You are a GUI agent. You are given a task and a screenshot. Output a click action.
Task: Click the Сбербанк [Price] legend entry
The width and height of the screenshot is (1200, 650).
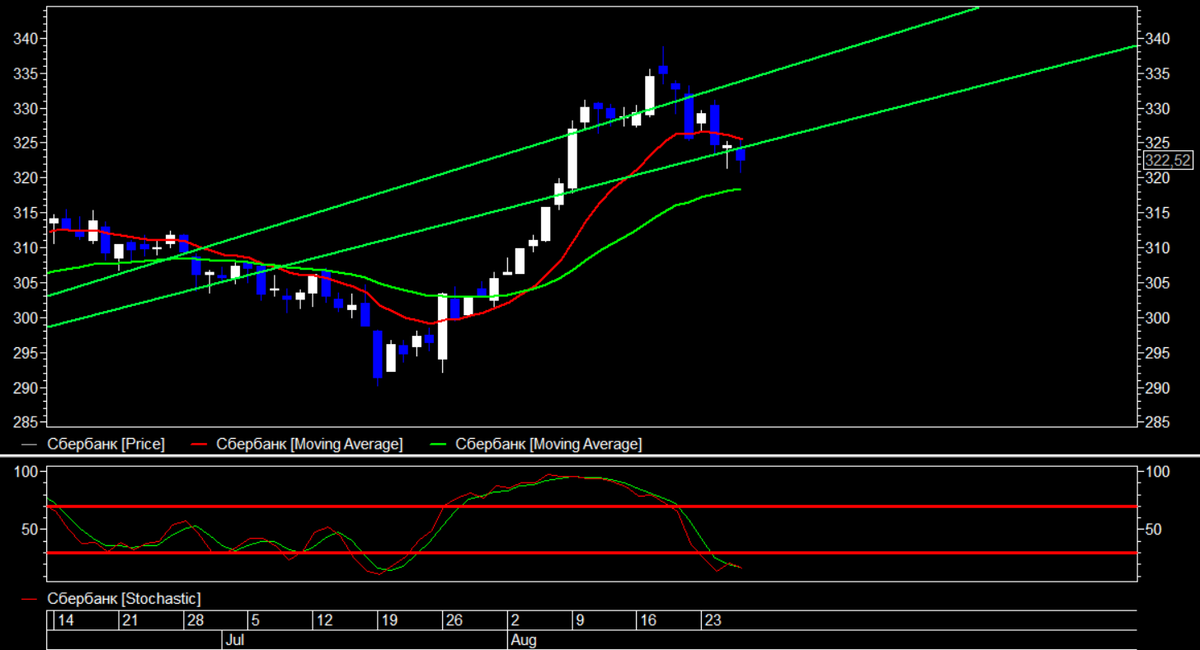point(93,443)
